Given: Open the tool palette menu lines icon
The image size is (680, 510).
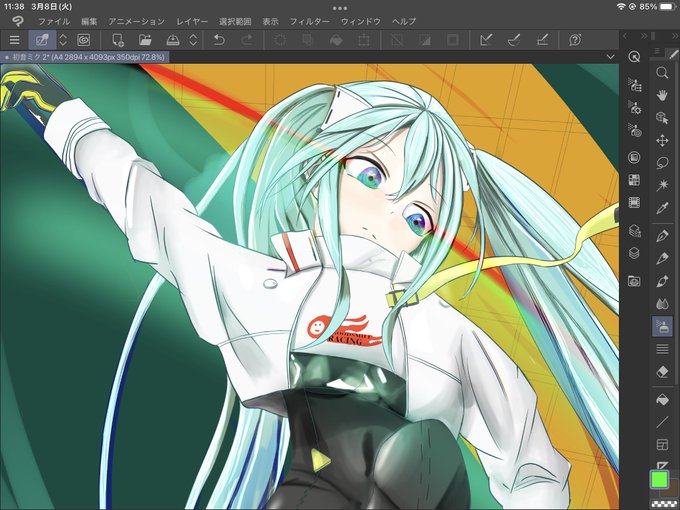Looking at the screenshot, I should 657,51.
